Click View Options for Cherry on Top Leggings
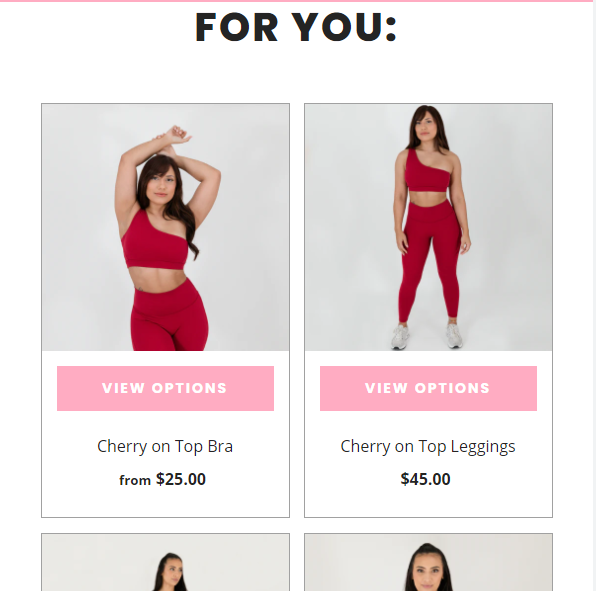Image resolution: width=596 pixels, height=591 pixels. pos(428,388)
